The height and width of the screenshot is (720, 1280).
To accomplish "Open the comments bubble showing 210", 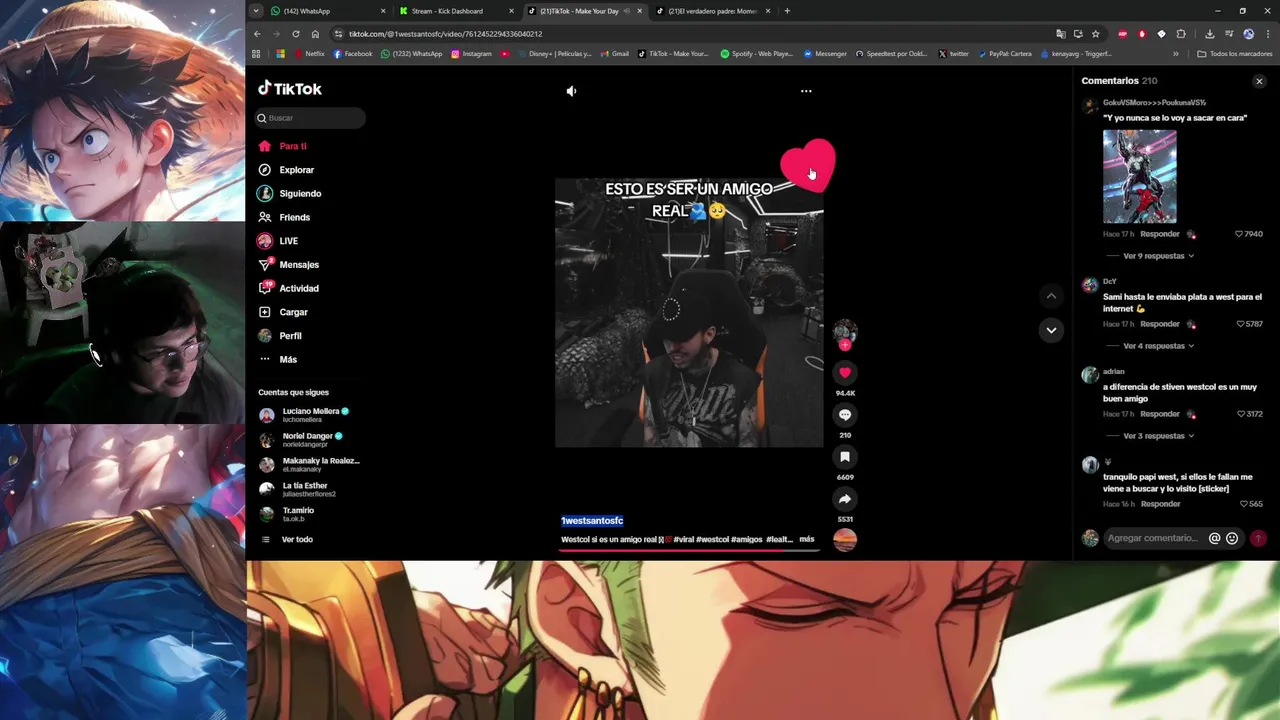I will click(845, 414).
